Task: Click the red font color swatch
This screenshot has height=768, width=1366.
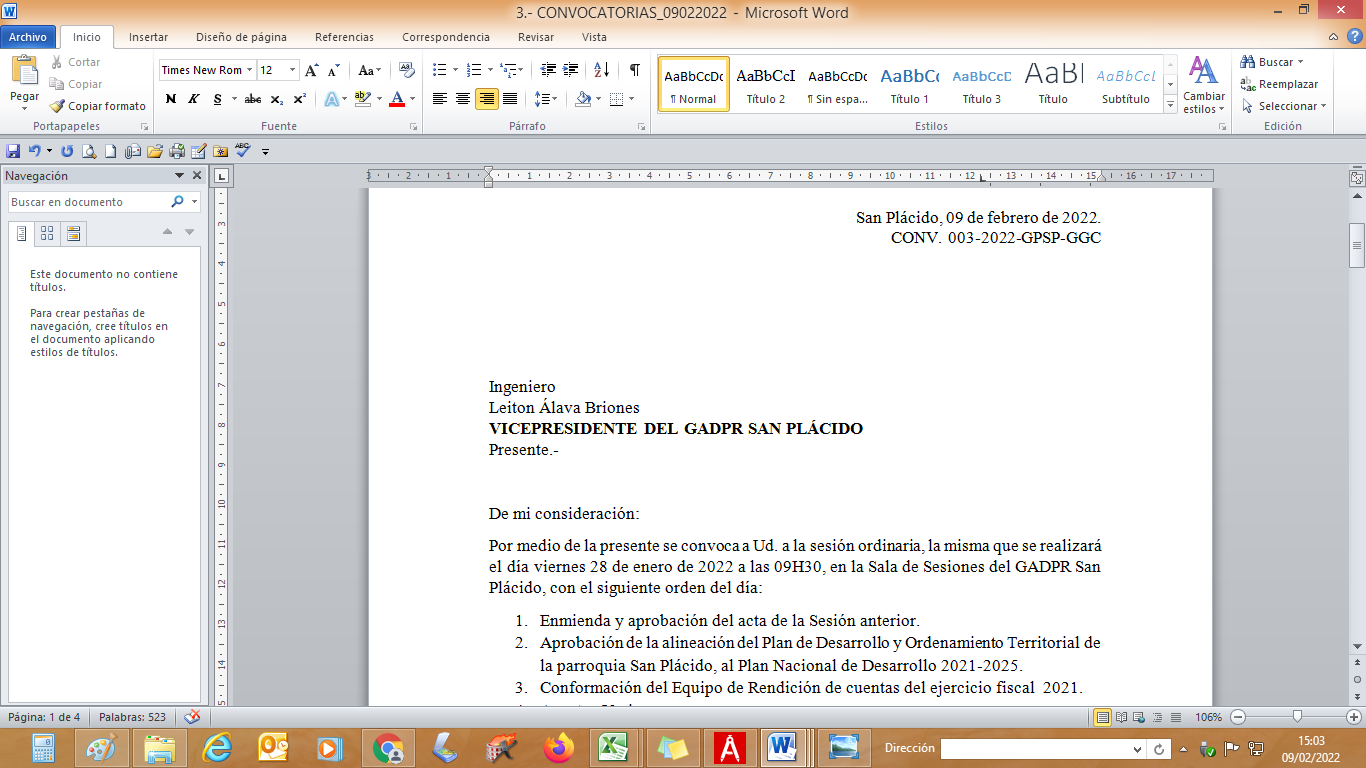Action: (x=397, y=99)
